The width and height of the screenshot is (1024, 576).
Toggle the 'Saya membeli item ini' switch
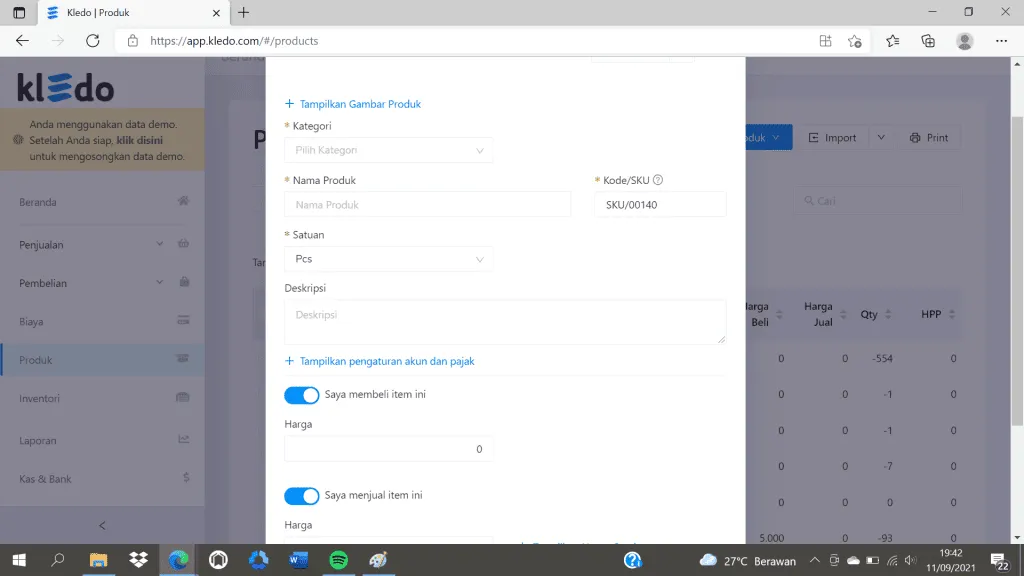point(302,395)
